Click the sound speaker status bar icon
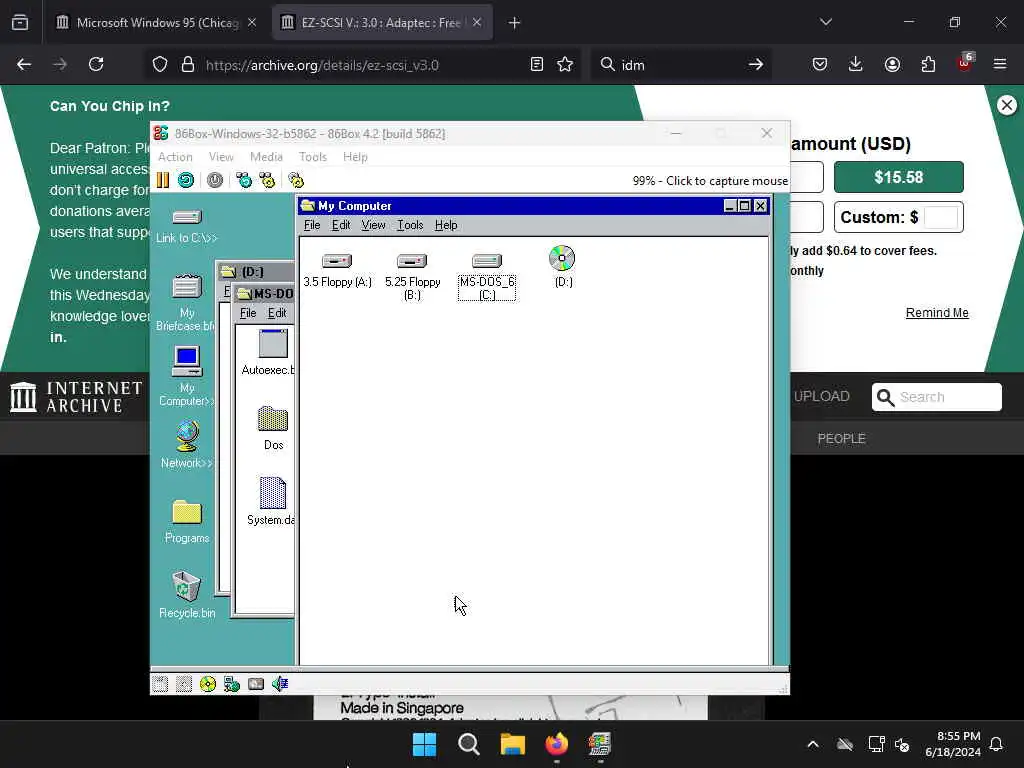The image size is (1024, 768). point(280,684)
